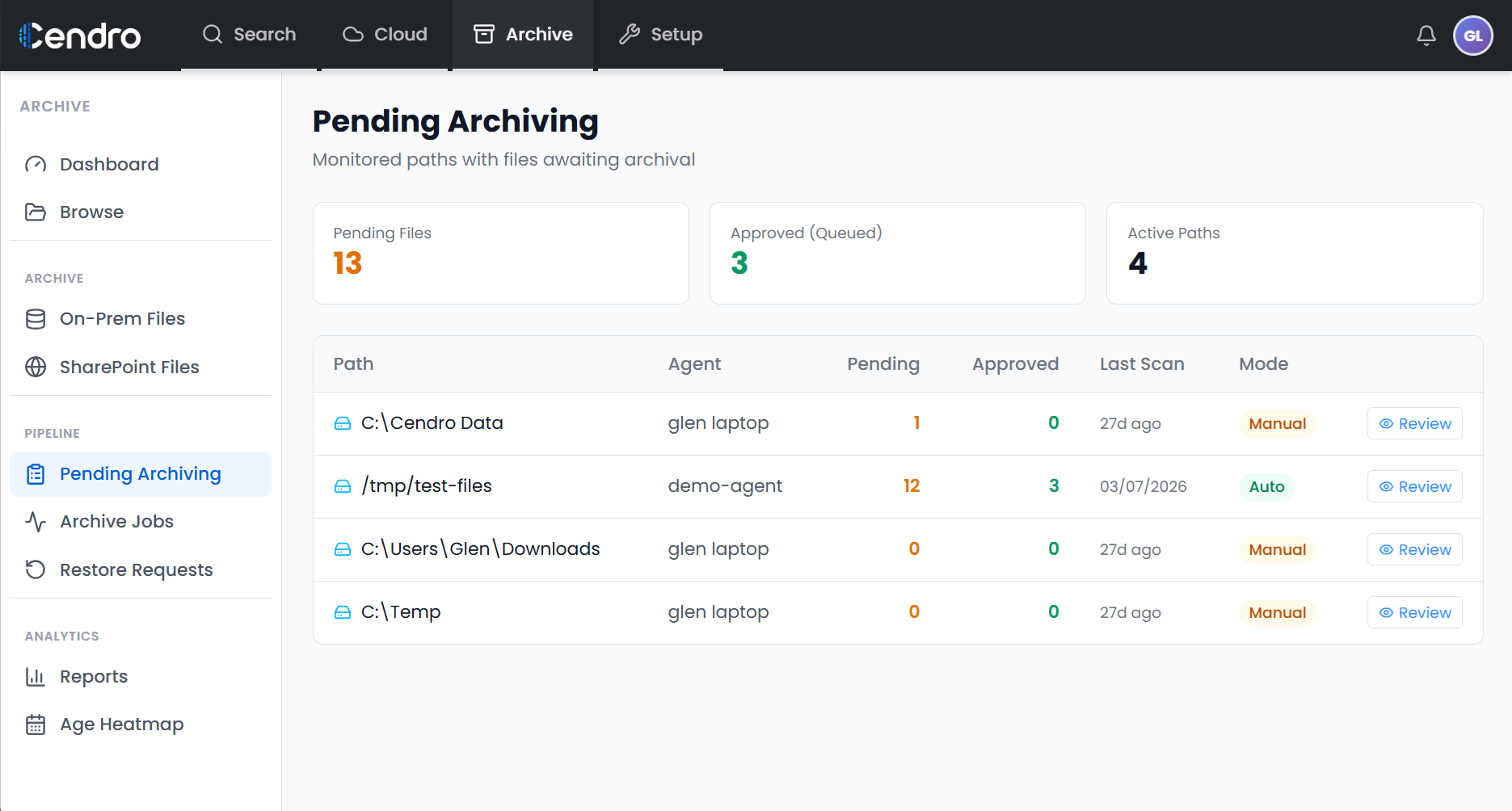Viewport: 1512px width, 811px height.
Task: Click drive icon beside C:\Temp
Action: click(343, 612)
